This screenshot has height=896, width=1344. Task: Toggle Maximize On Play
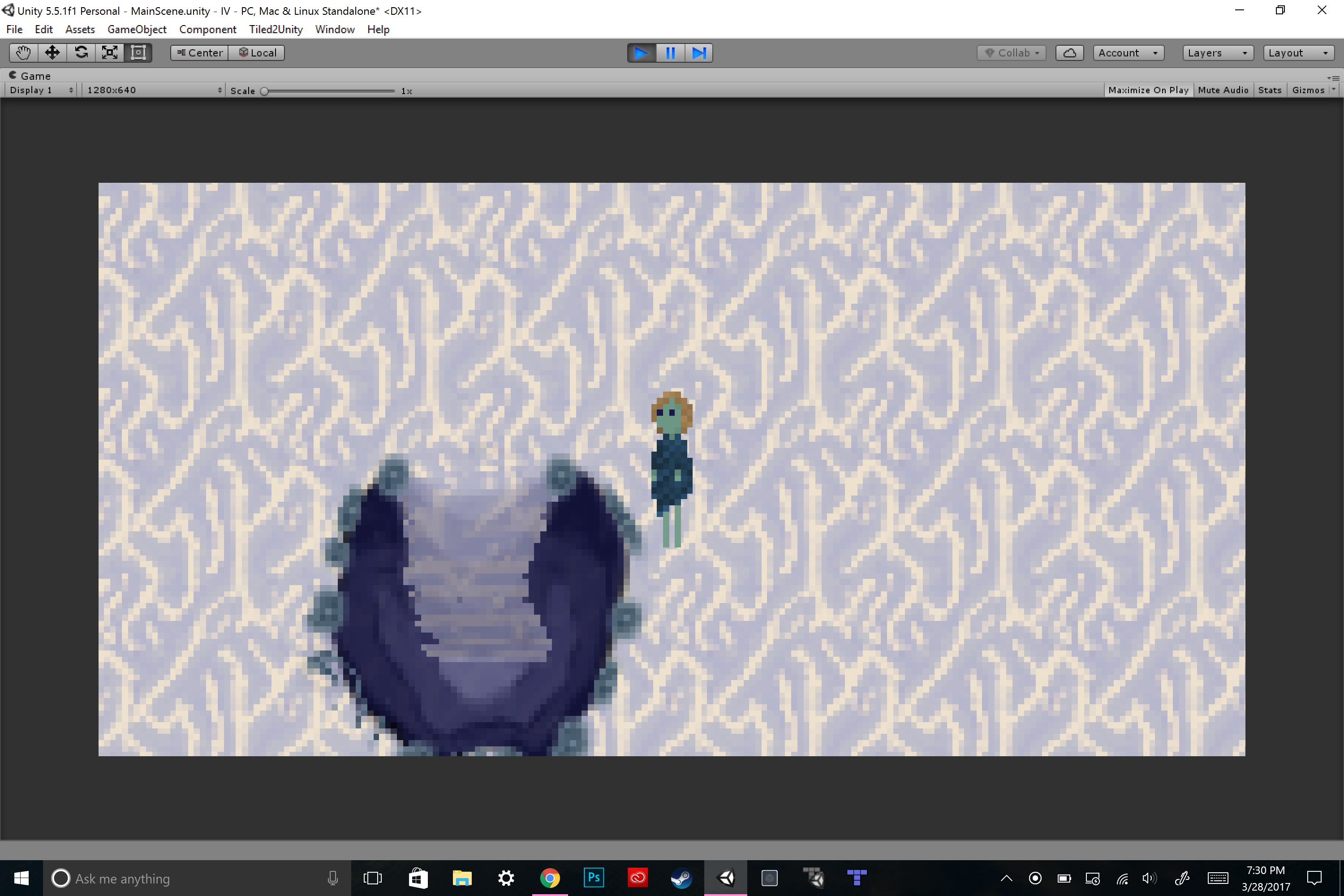coord(1149,90)
